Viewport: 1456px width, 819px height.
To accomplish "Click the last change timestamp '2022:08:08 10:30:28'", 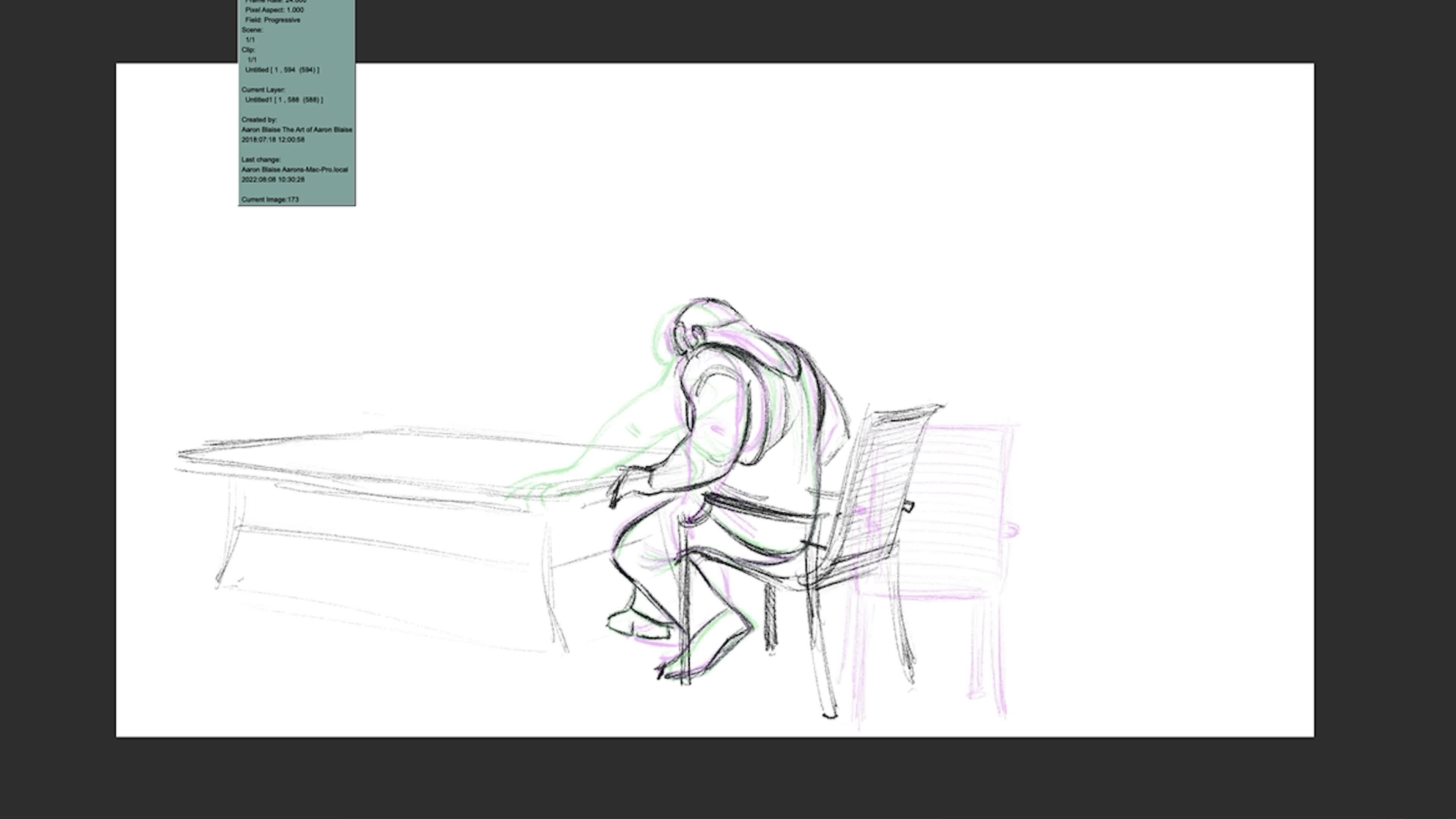I will click(x=273, y=179).
